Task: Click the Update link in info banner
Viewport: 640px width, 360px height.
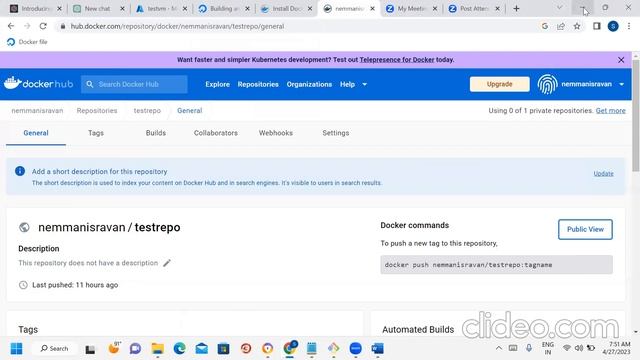Action: tap(603, 173)
